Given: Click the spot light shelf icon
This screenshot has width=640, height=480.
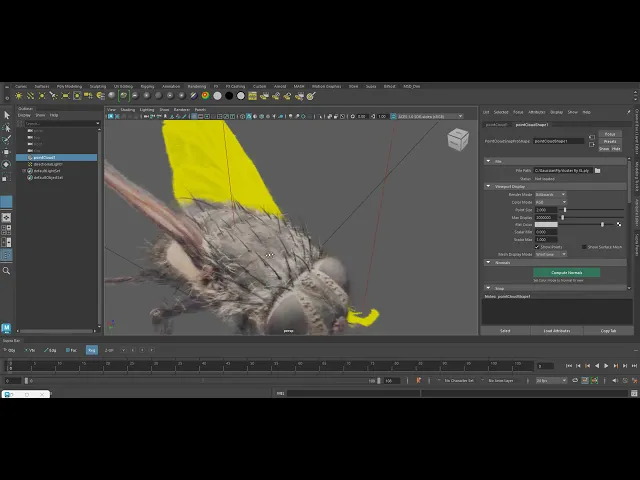Looking at the screenshot, I should 53,96.
